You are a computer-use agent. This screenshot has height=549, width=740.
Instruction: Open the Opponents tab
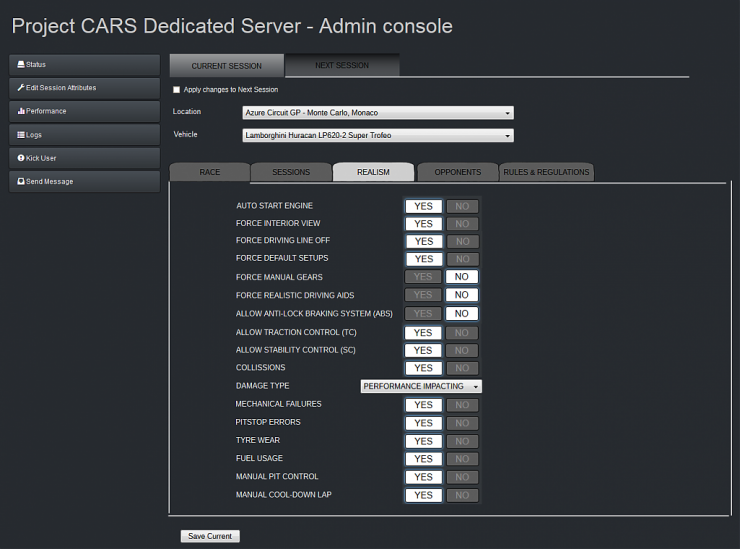pyautogui.click(x=458, y=172)
